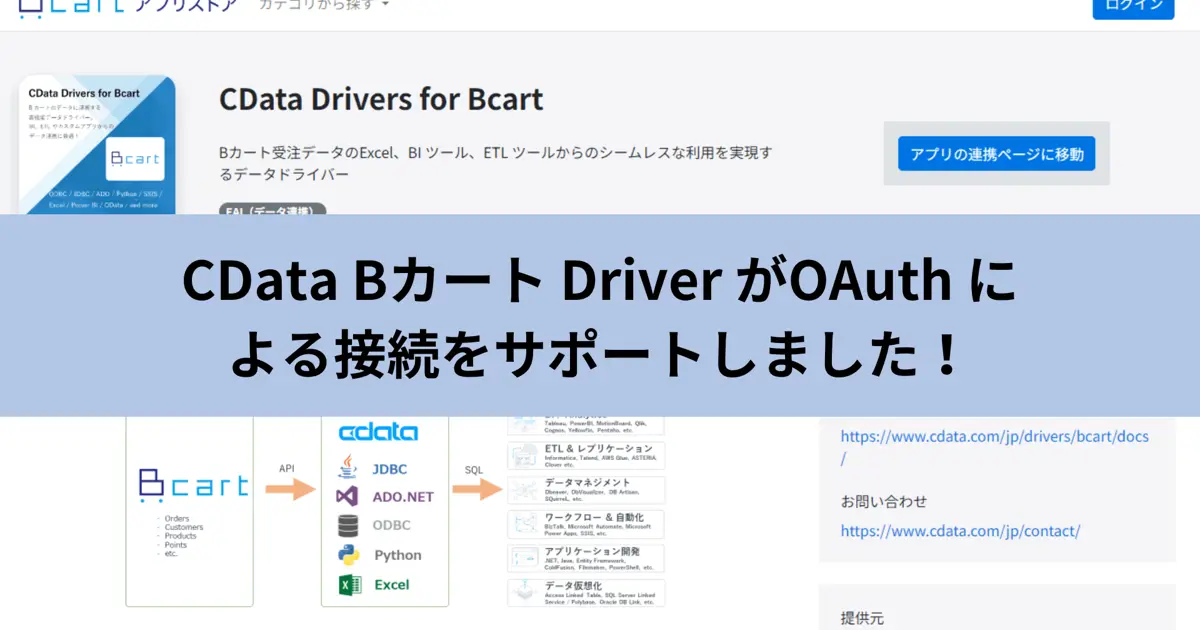Viewport: 1200px width, 630px height.
Task: Click the ADO.NET Visual Studio icon
Action: [x=347, y=496]
